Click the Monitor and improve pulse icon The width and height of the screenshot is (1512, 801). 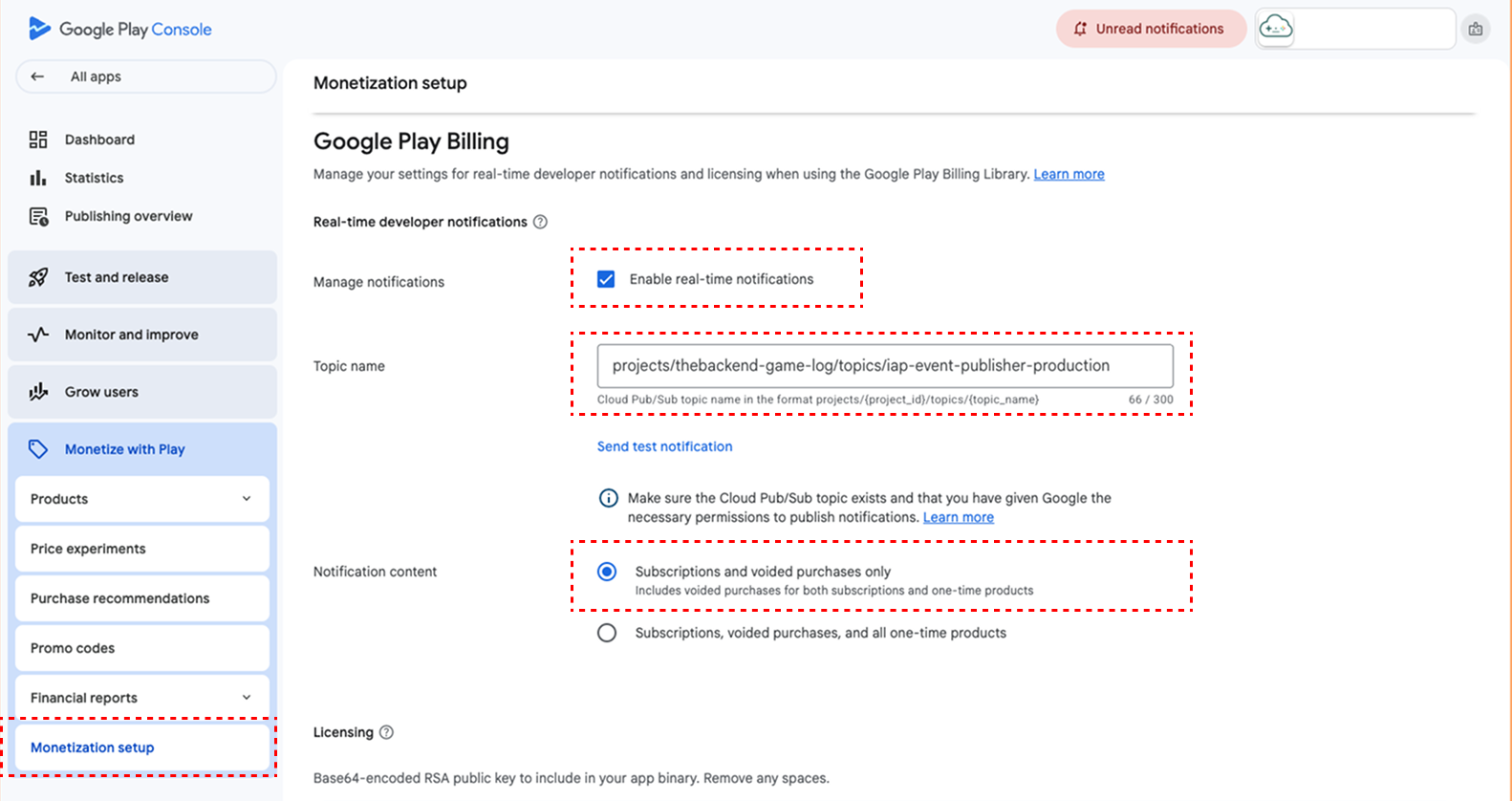pos(38,335)
